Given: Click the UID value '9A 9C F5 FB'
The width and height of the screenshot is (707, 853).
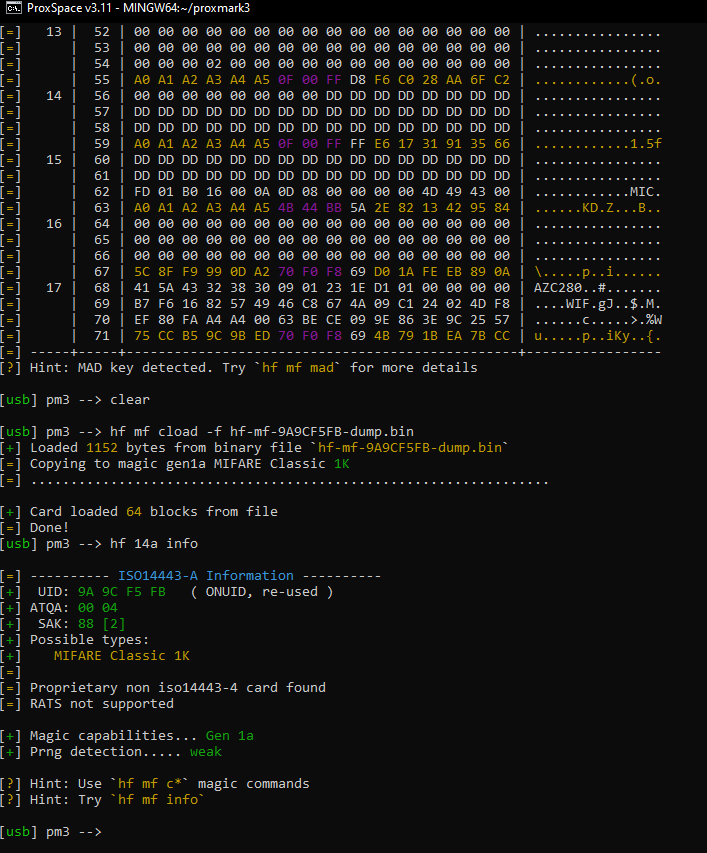Looking at the screenshot, I should click(122, 592).
